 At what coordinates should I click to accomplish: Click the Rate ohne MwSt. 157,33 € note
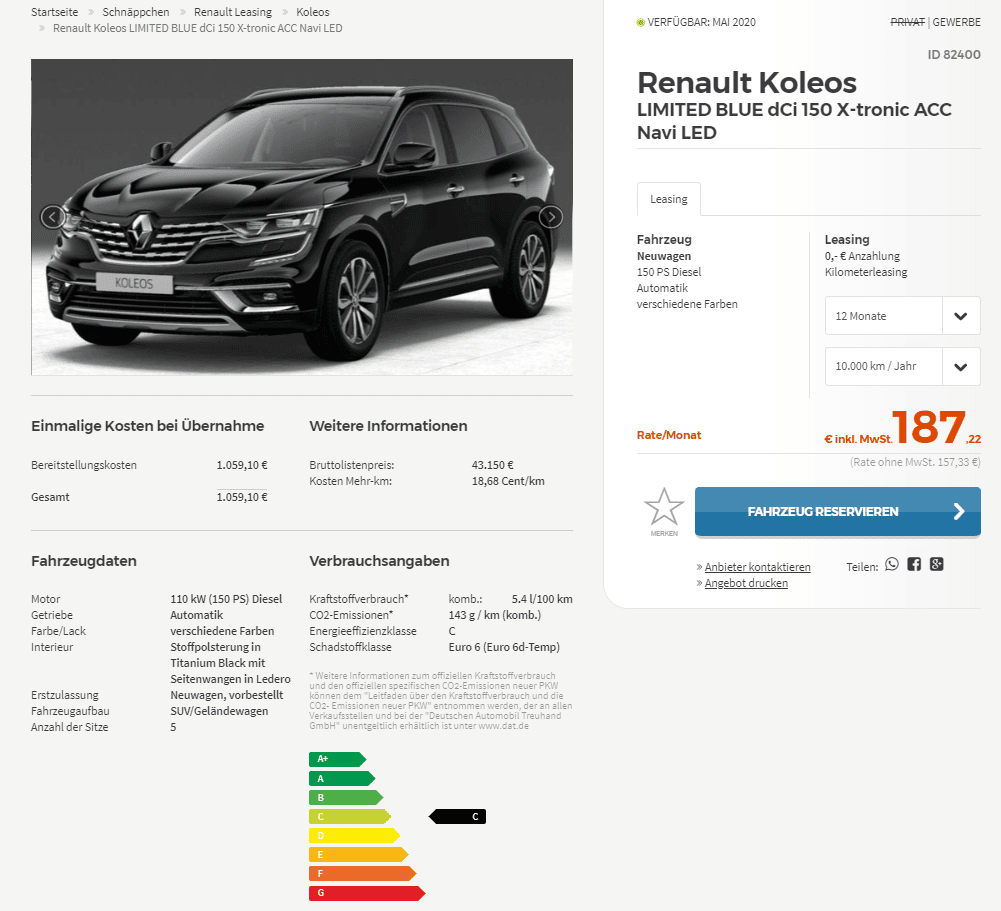pos(915,462)
